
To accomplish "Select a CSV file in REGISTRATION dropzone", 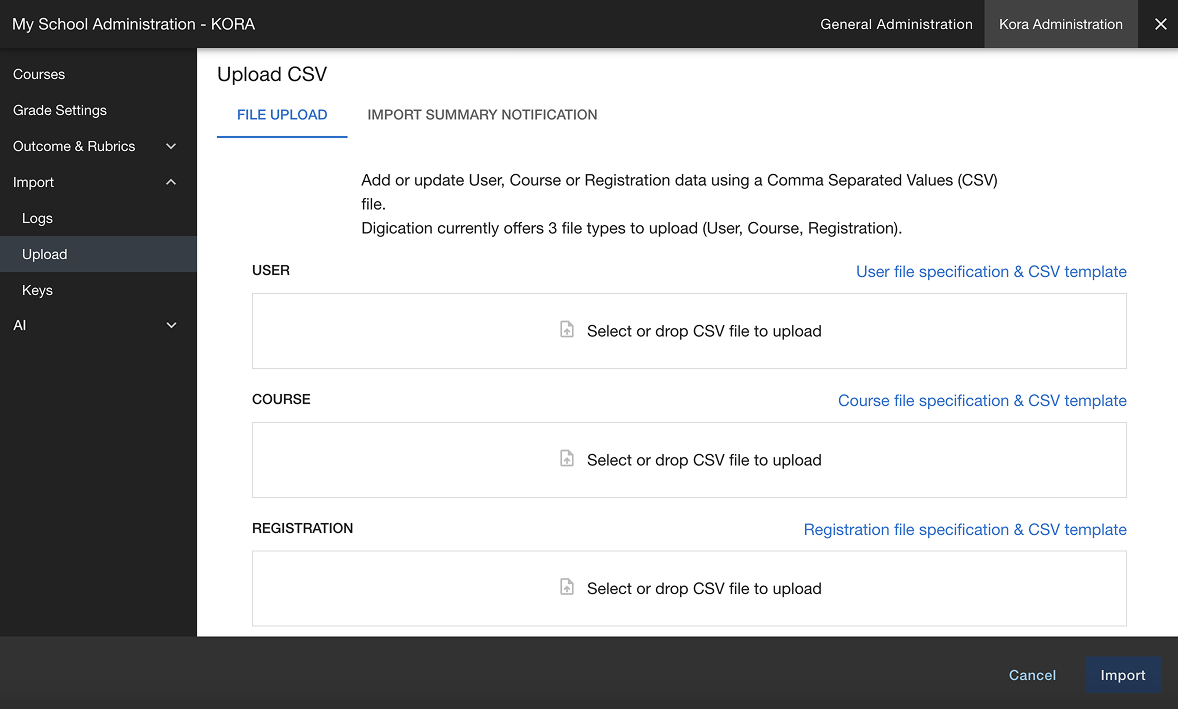I will pos(689,588).
